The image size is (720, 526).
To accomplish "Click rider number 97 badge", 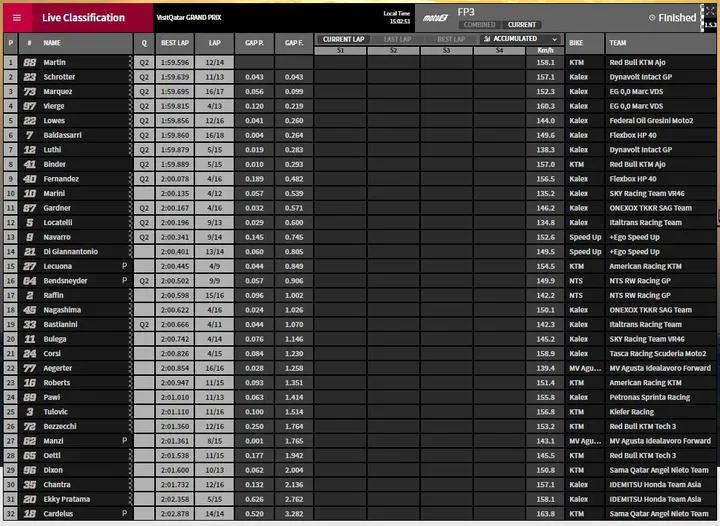I will pyautogui.click(x=30, y=106).
